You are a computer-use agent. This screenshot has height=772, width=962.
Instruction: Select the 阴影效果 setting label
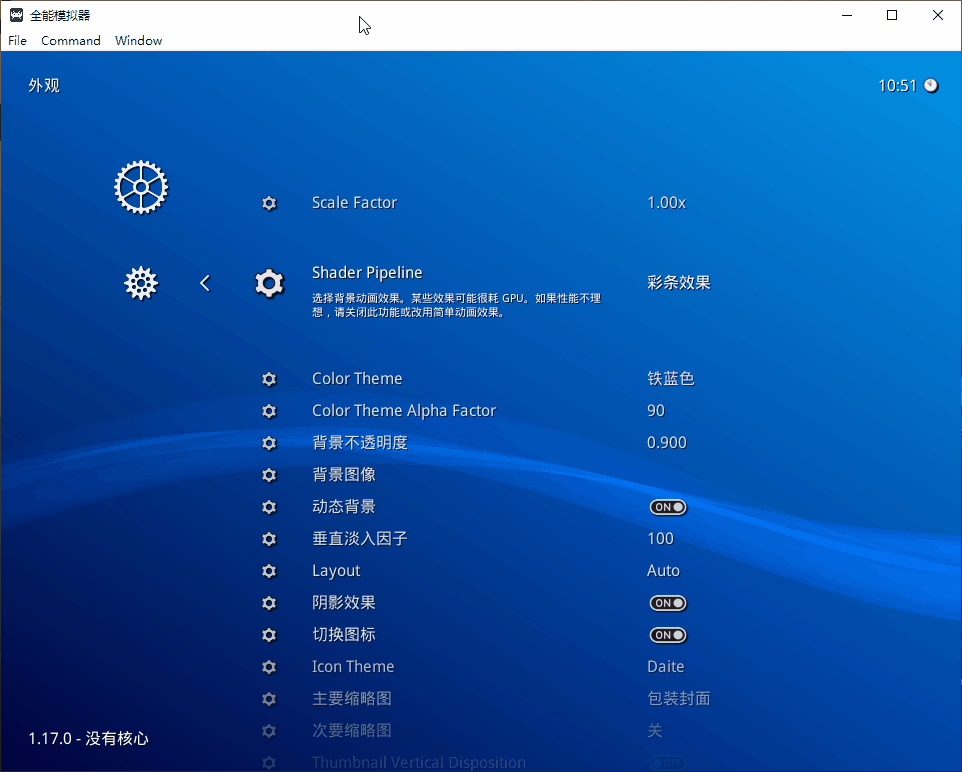pyautogui.click(x=344, y=603)
